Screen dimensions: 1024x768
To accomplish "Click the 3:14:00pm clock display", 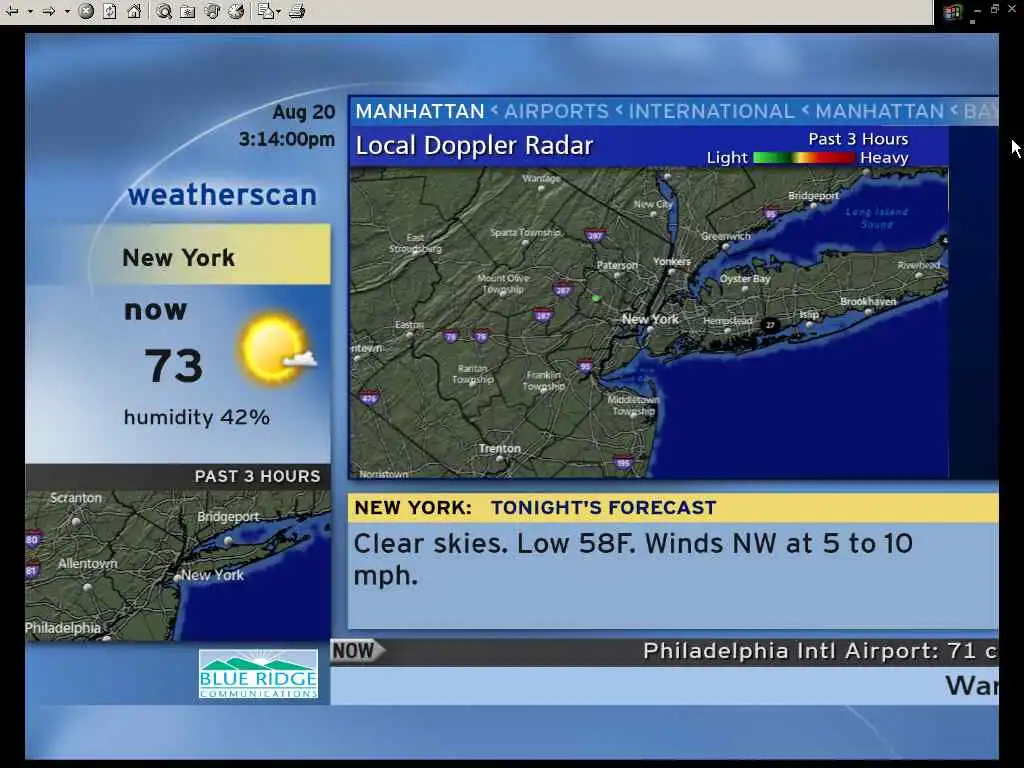I will click(x=287, y=139).
